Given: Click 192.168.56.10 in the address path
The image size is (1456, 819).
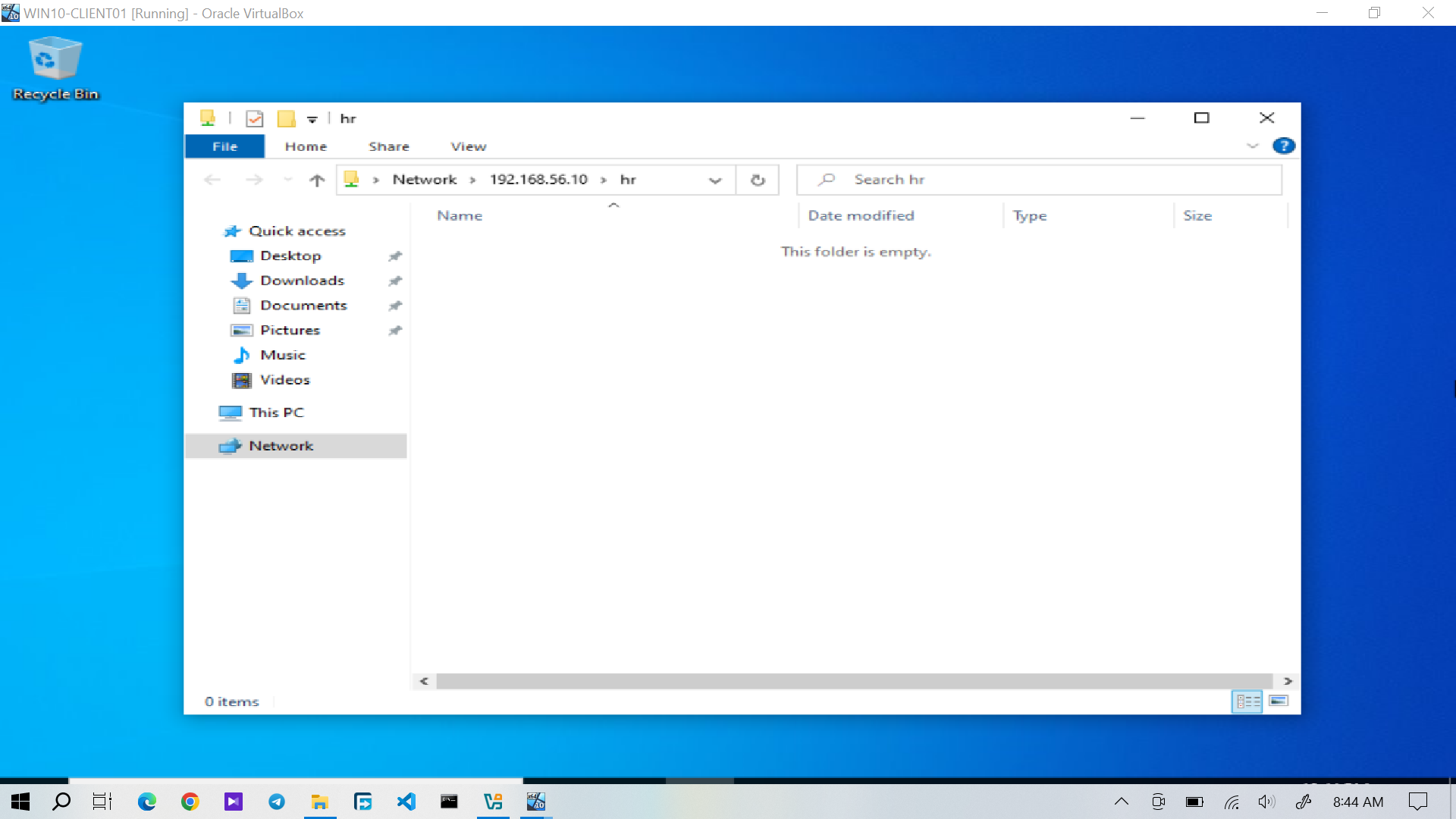Looking at the screenshot, I should pos(538,180).
